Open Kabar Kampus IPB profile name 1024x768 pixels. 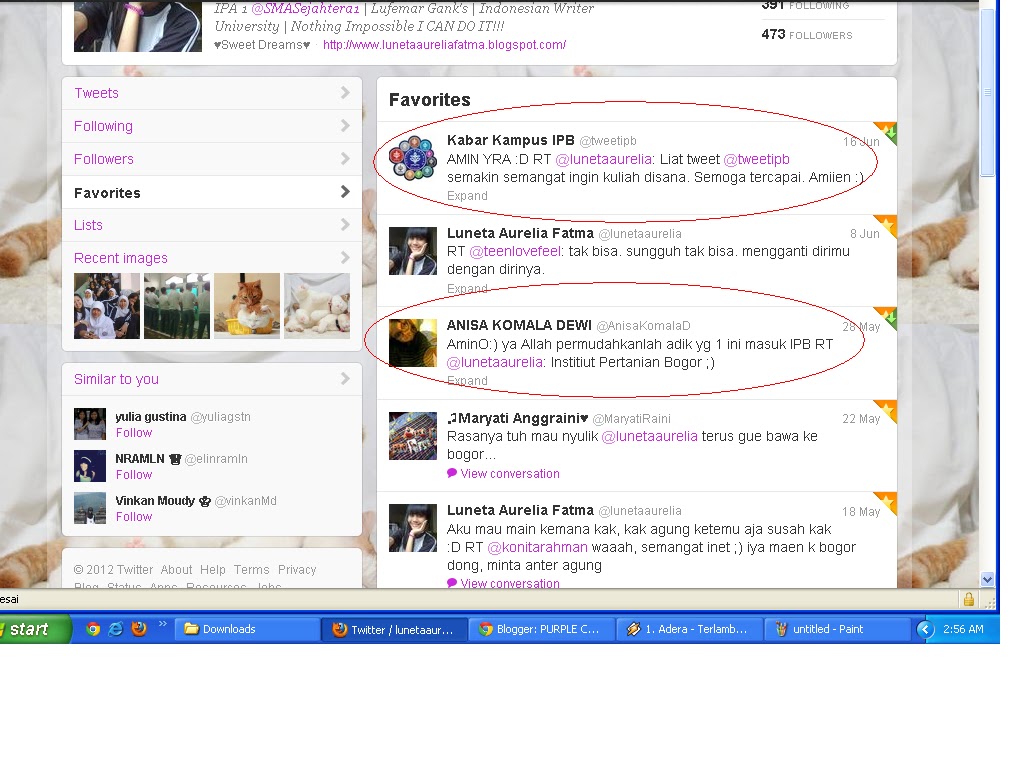point(511,140)
